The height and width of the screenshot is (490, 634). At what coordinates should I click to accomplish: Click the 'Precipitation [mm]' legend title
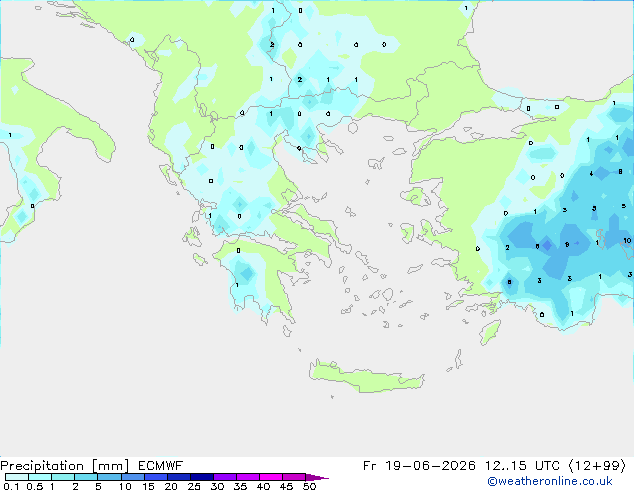coord(65,466)
